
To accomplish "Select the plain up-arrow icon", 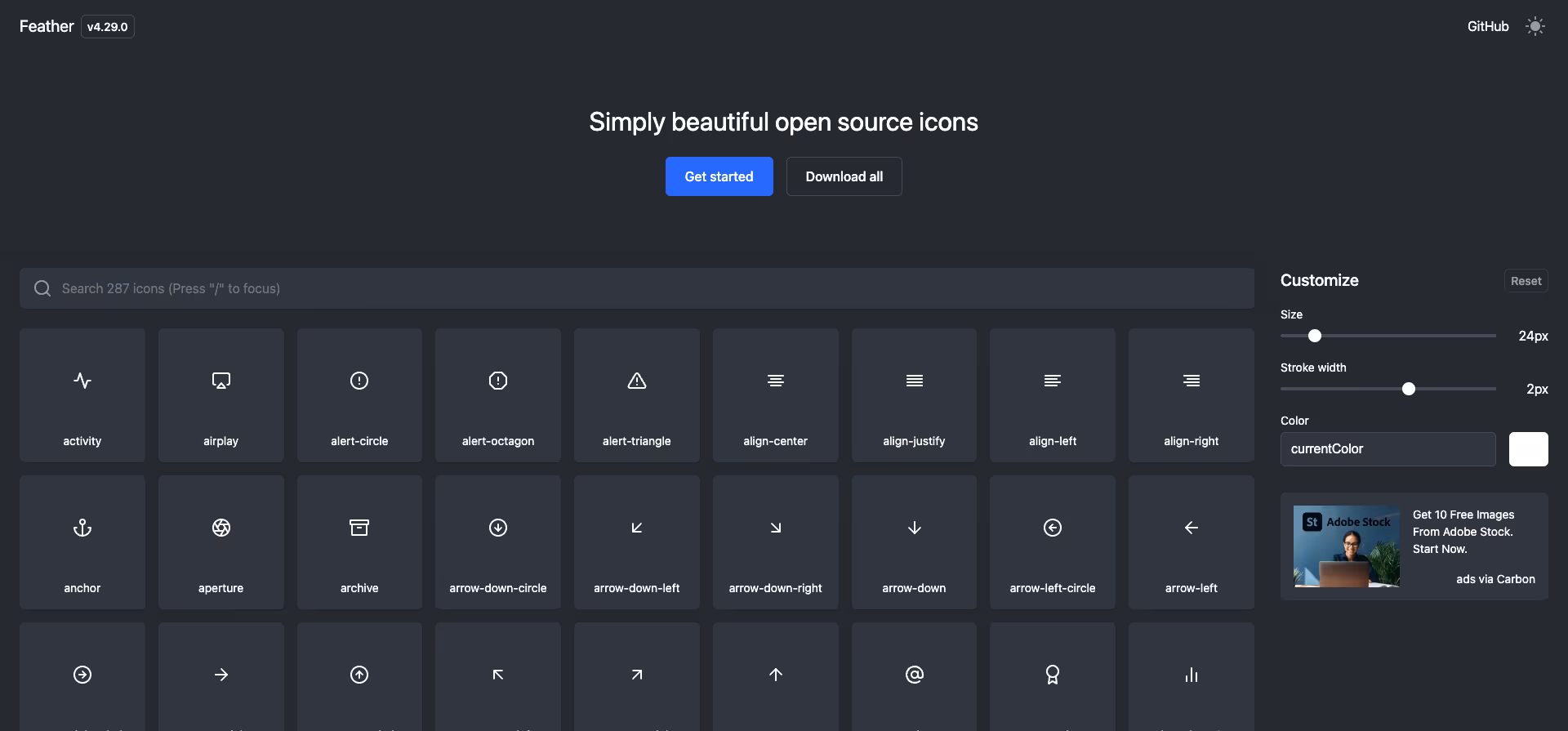I will (776, 676).
